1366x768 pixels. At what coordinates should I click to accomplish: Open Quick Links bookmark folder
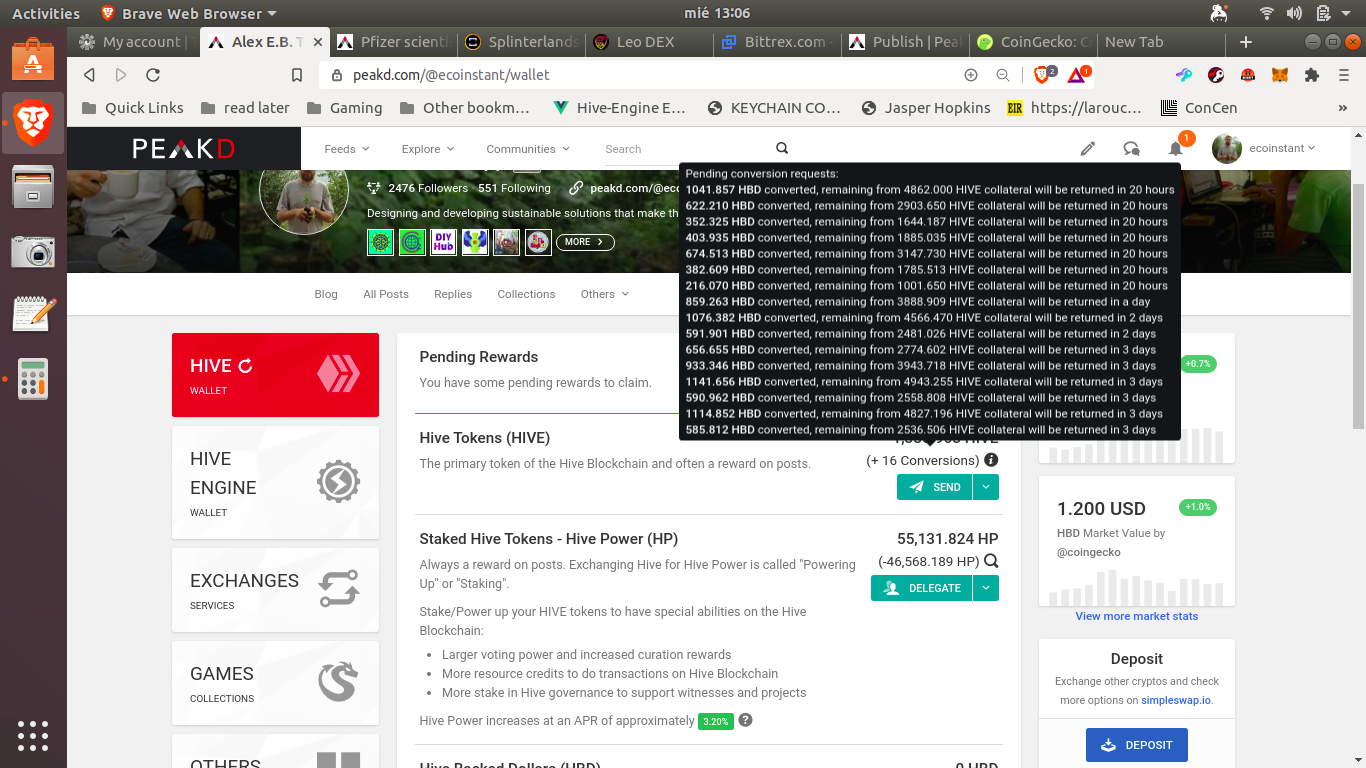coord(132,108)
